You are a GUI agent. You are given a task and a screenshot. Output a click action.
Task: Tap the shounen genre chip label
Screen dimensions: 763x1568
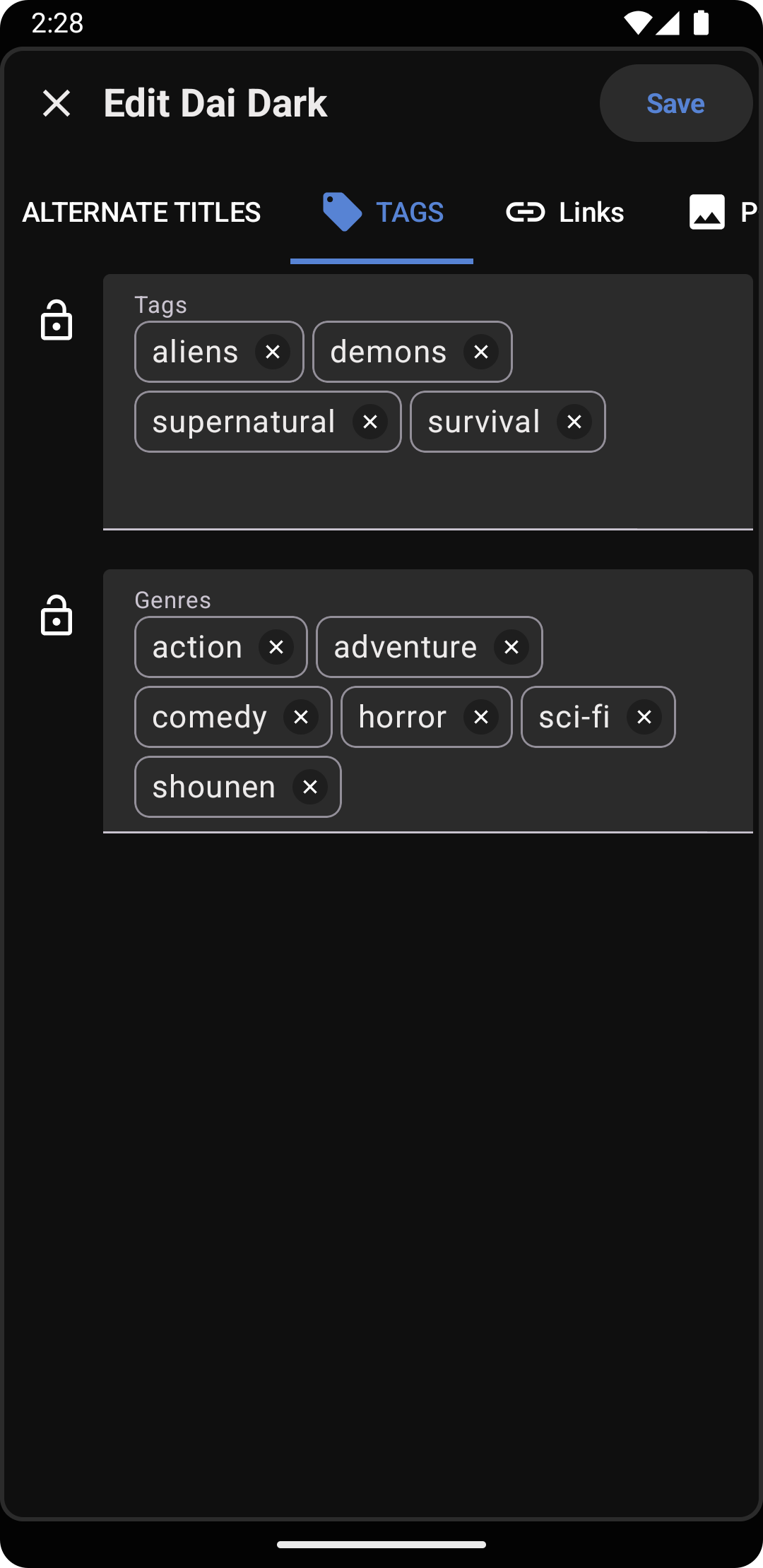click(x=214, y=787)
